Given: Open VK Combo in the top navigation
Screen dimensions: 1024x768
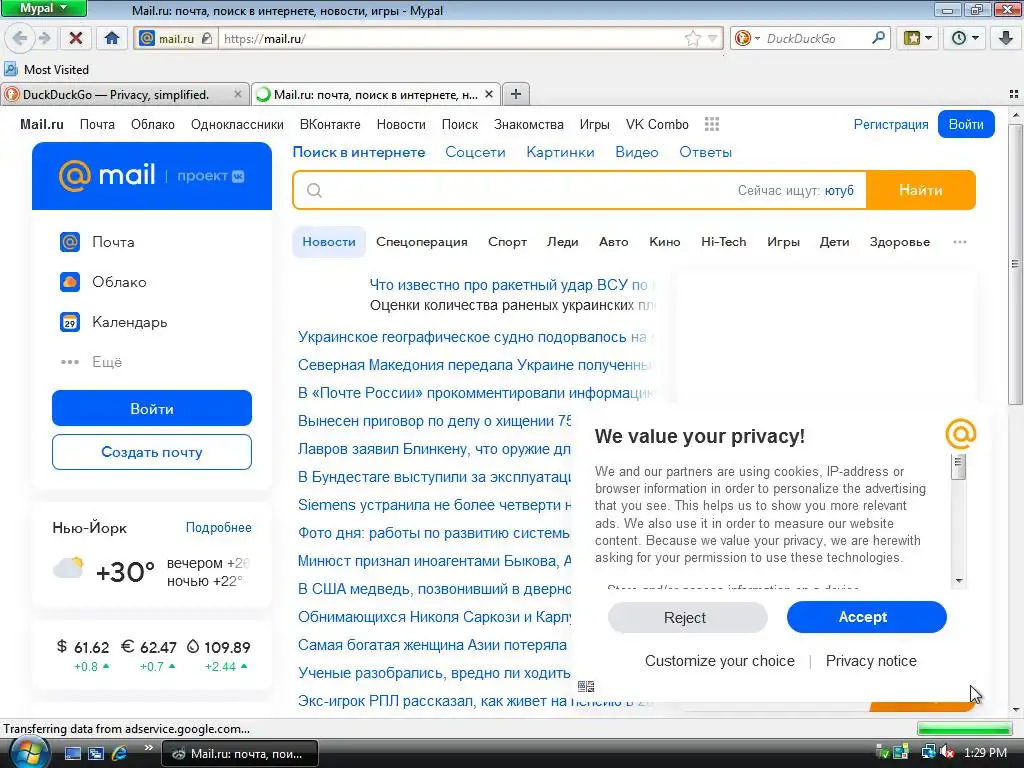Looking at the screenshot, I should (x=657, y=124).
